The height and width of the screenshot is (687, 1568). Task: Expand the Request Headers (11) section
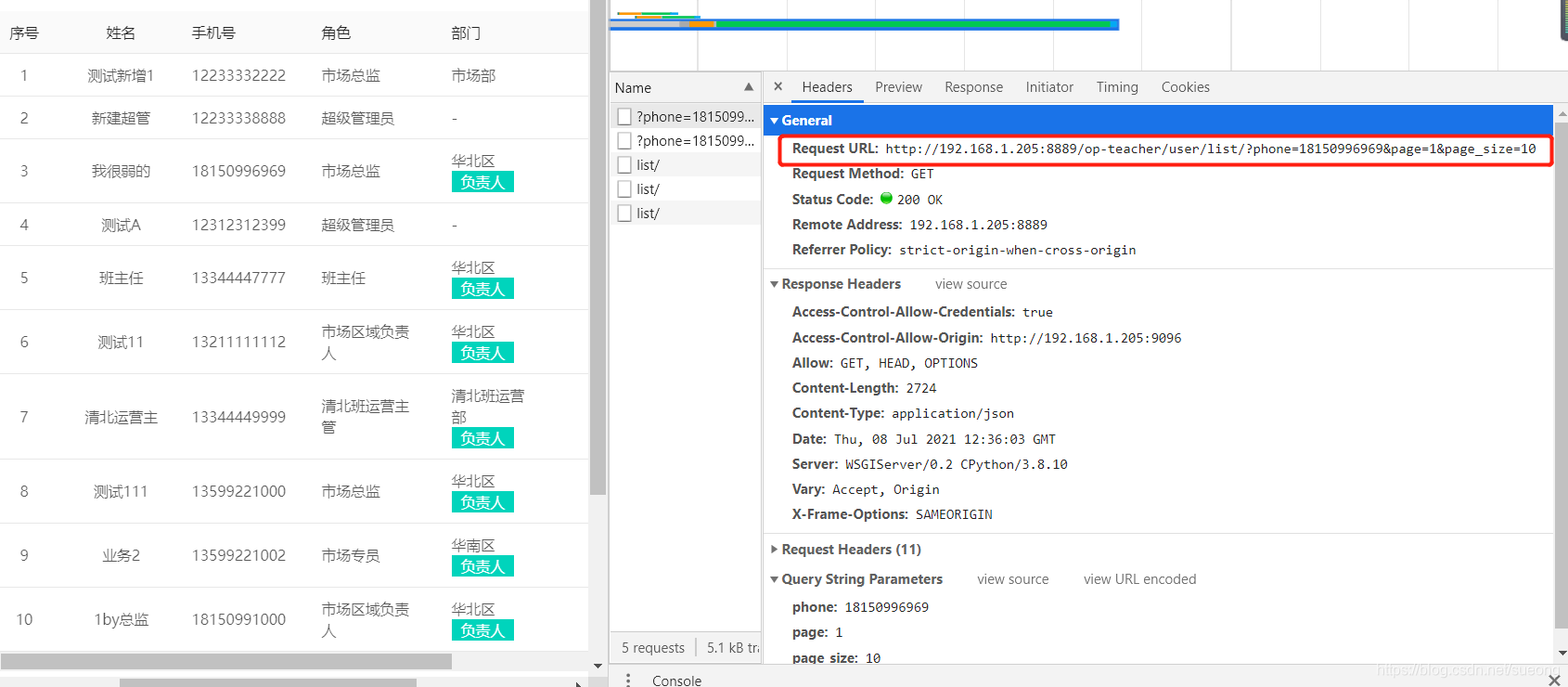[x=774, y=550]
